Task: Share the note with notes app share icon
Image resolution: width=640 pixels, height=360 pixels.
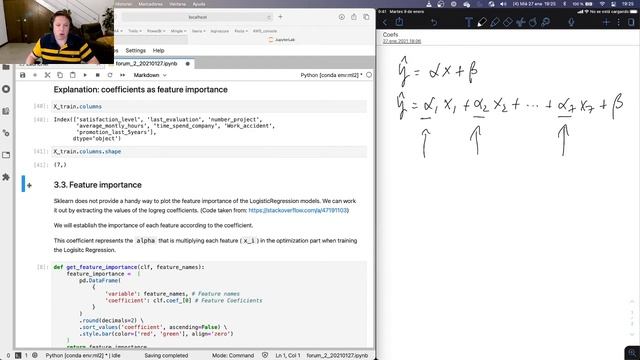Action: [x=400, y=22]
